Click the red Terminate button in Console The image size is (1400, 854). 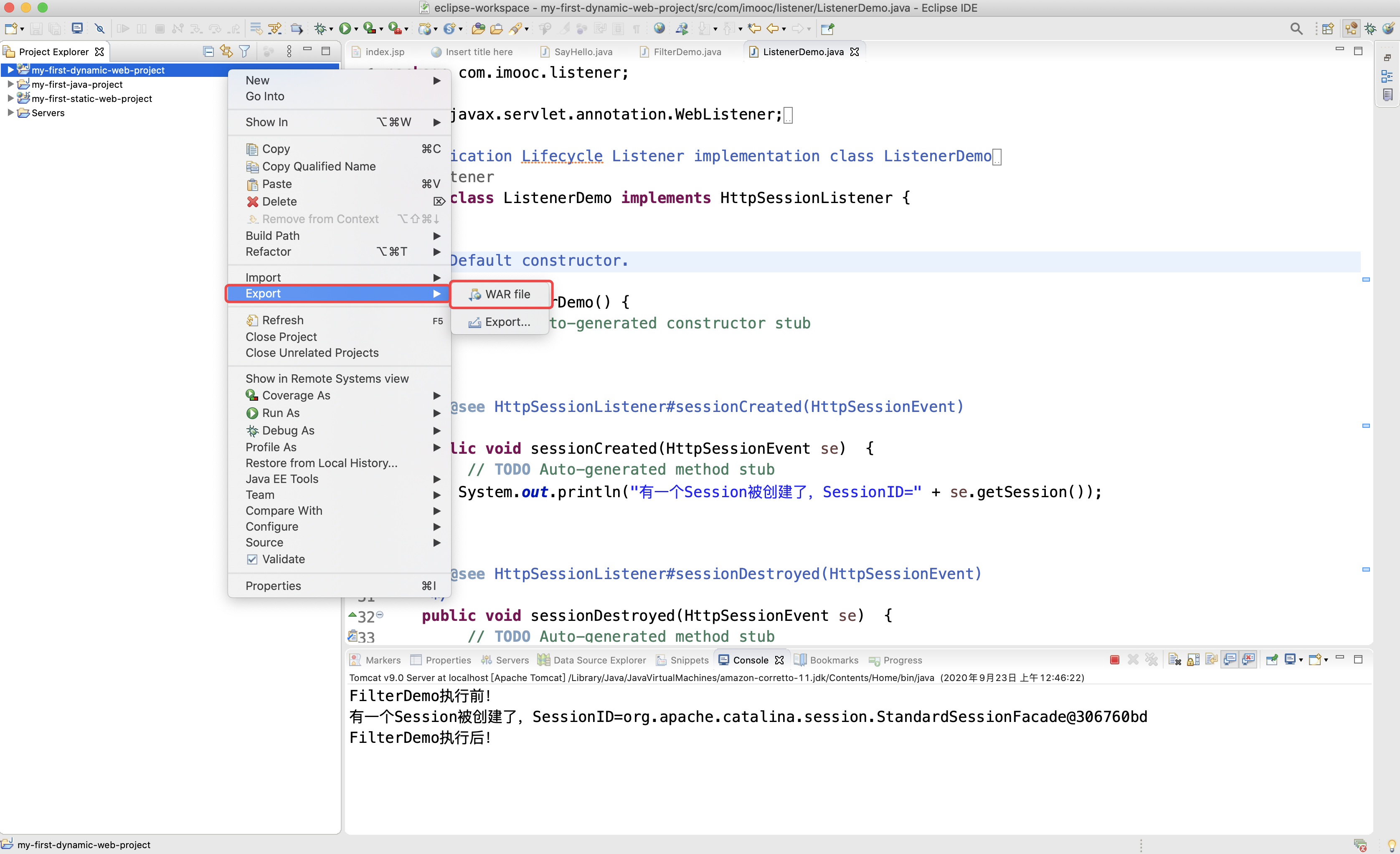[1114, 660]
